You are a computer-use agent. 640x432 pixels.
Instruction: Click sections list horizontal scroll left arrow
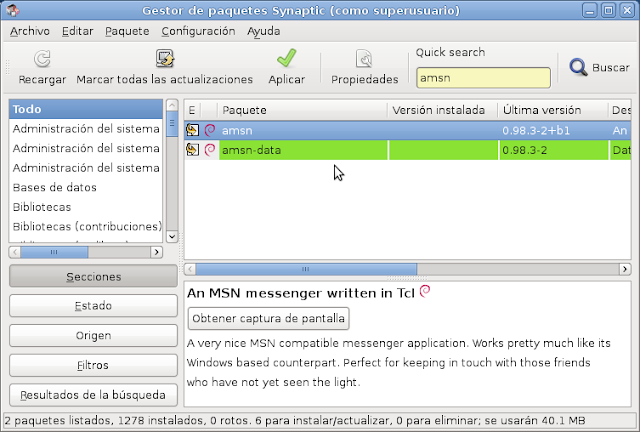(15, 252)
